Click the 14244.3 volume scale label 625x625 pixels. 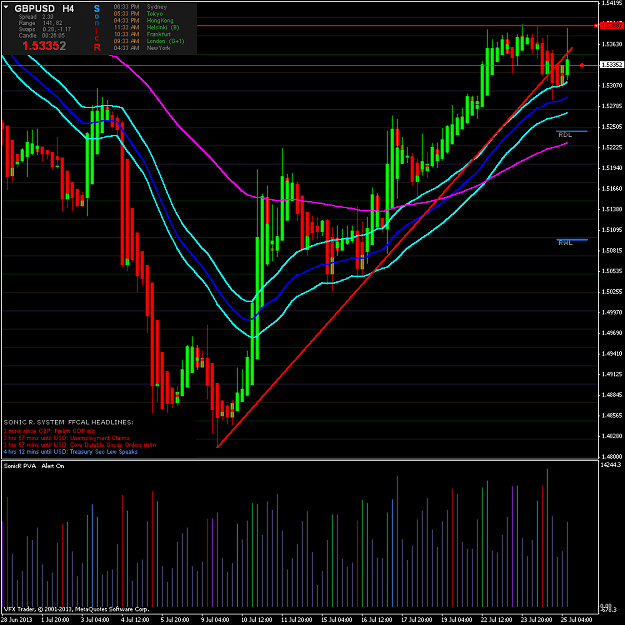pos(612,465)
